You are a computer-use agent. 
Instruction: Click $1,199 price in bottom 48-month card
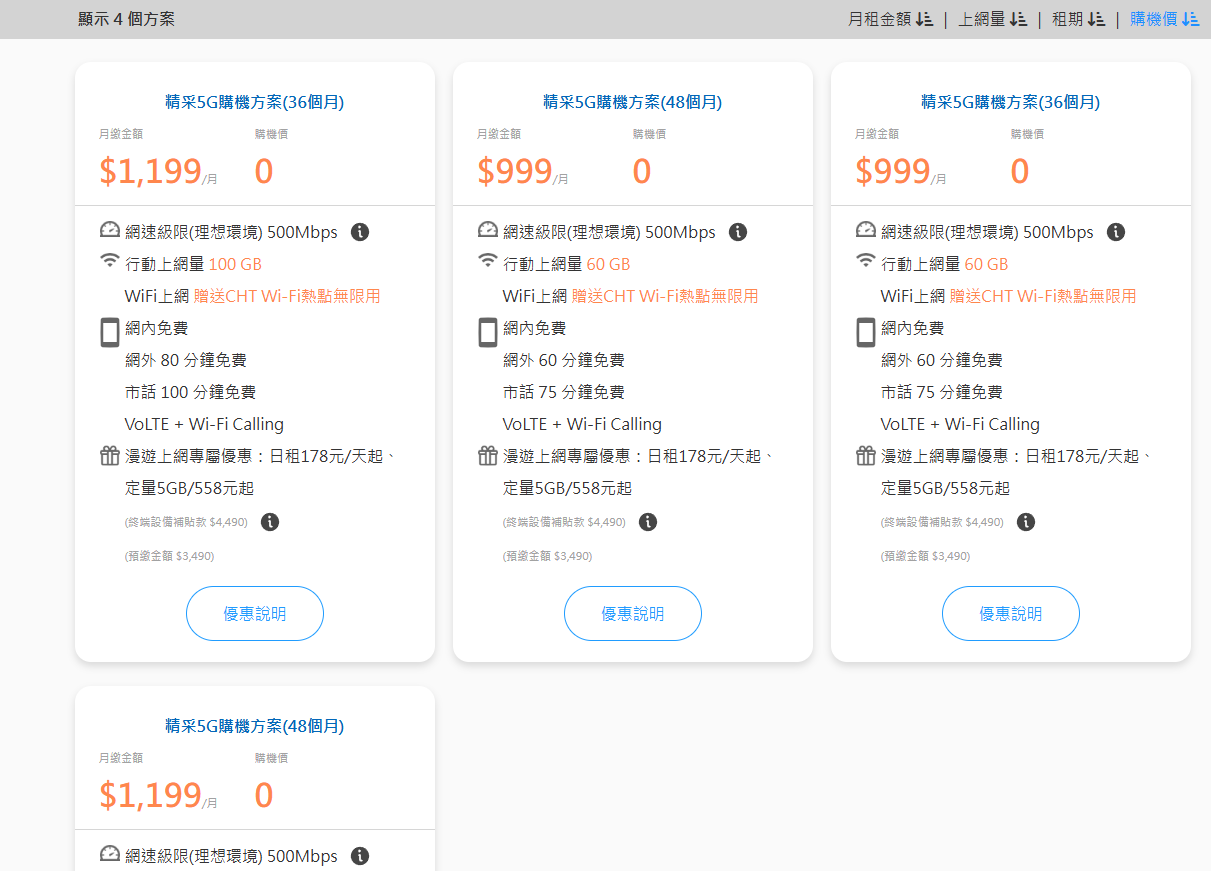pos(151,796)
